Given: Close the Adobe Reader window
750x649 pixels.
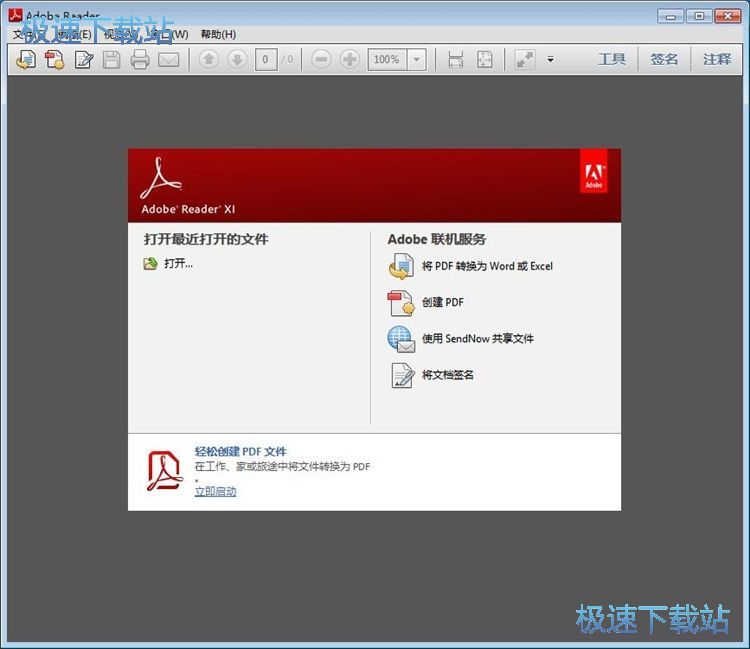Looking at the screenshot, I should click(x=728, y=16).
